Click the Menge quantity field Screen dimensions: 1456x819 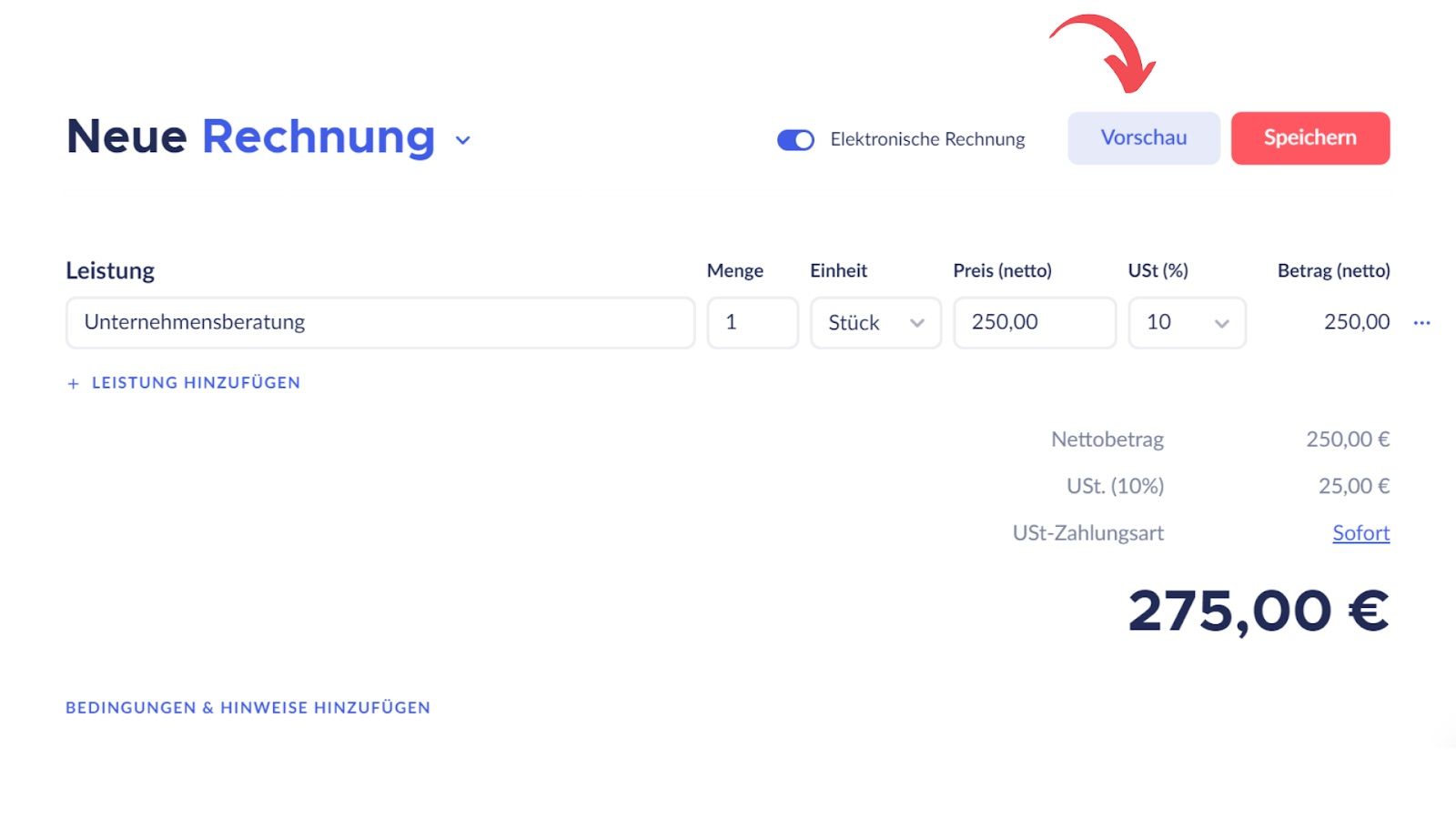[x=752, y=322]
